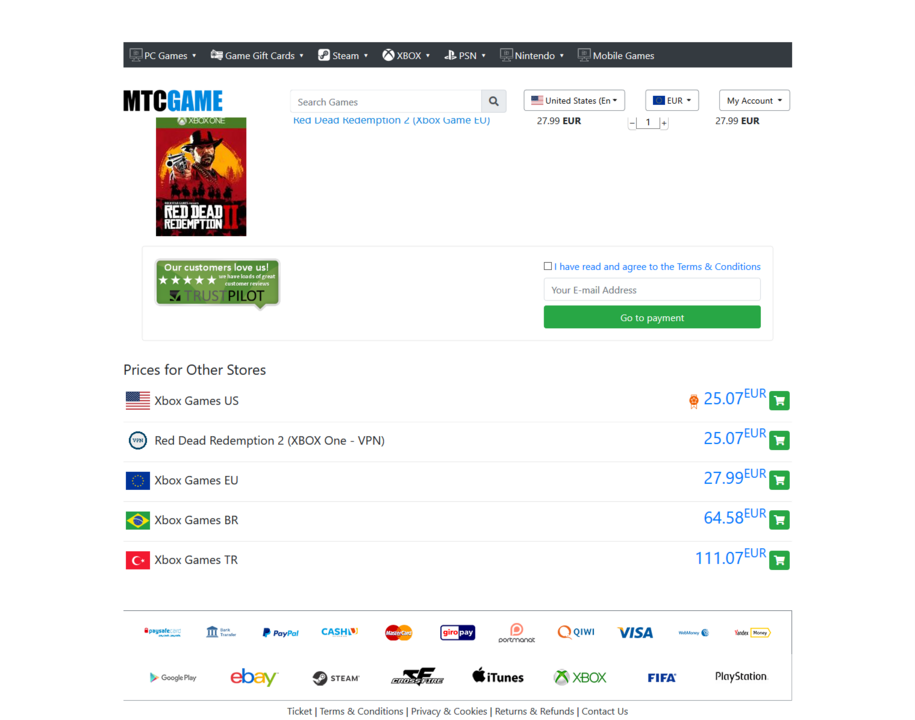This screenshot has width=915, height=720.
Task: Click the CASHU payment logo
Action: (x=340, y=632)
